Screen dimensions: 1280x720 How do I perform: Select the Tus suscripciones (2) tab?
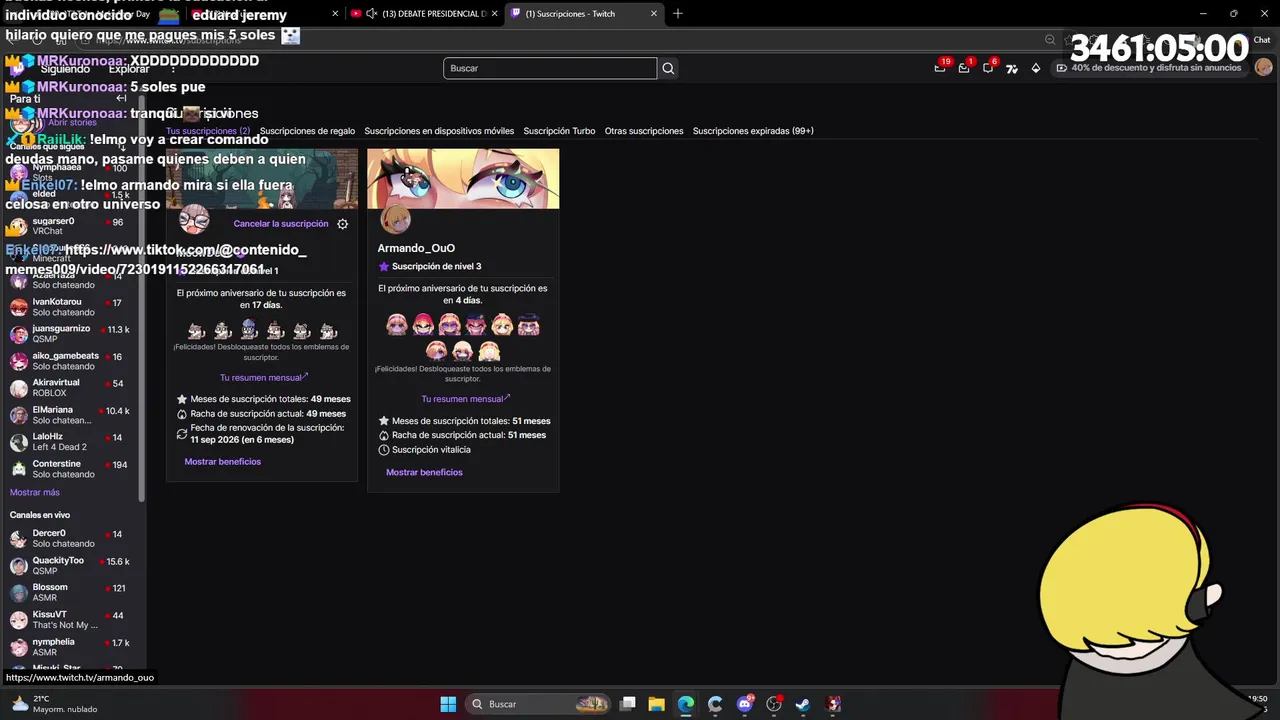(208, 131)
